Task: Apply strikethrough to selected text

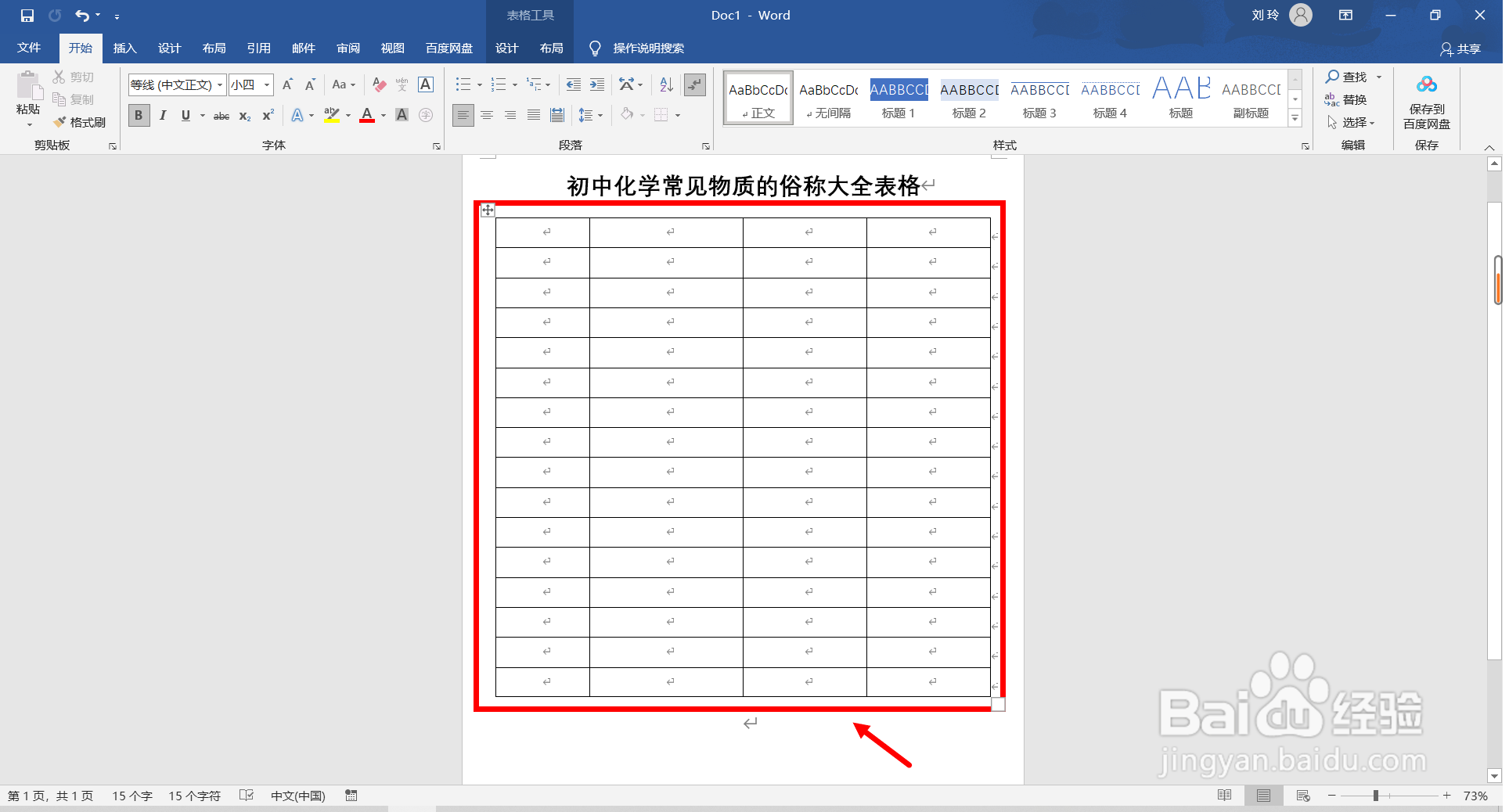Action: pos(221,115)
